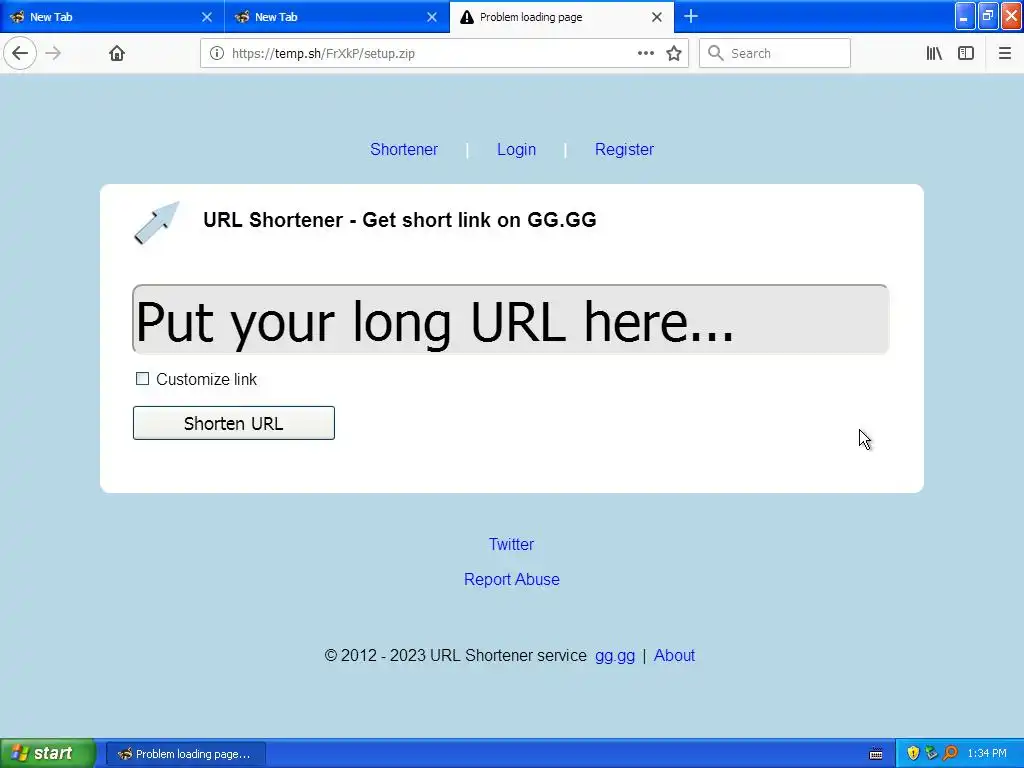Screen dimensions: 1024x768
Task: Open the Firefox home page icon
Action: 117,53
